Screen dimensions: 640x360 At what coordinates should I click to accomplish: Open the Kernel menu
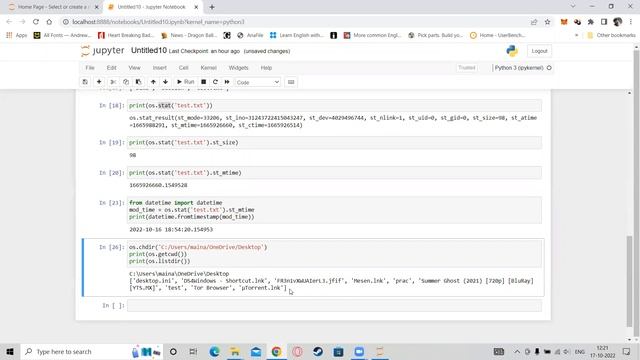click(209, 68)
